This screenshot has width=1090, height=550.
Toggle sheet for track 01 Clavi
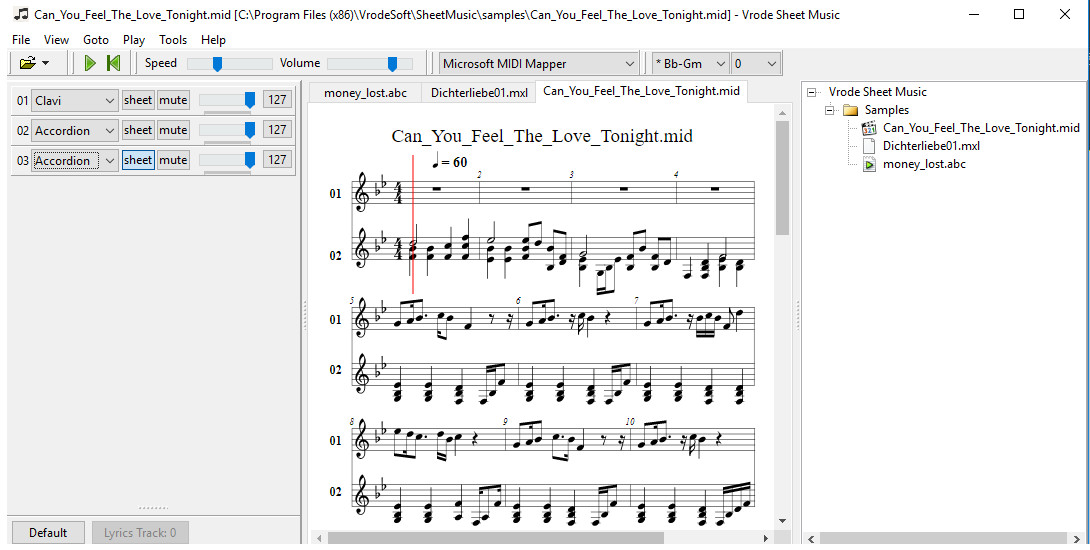pyautogui.click(x=138, y=100)
